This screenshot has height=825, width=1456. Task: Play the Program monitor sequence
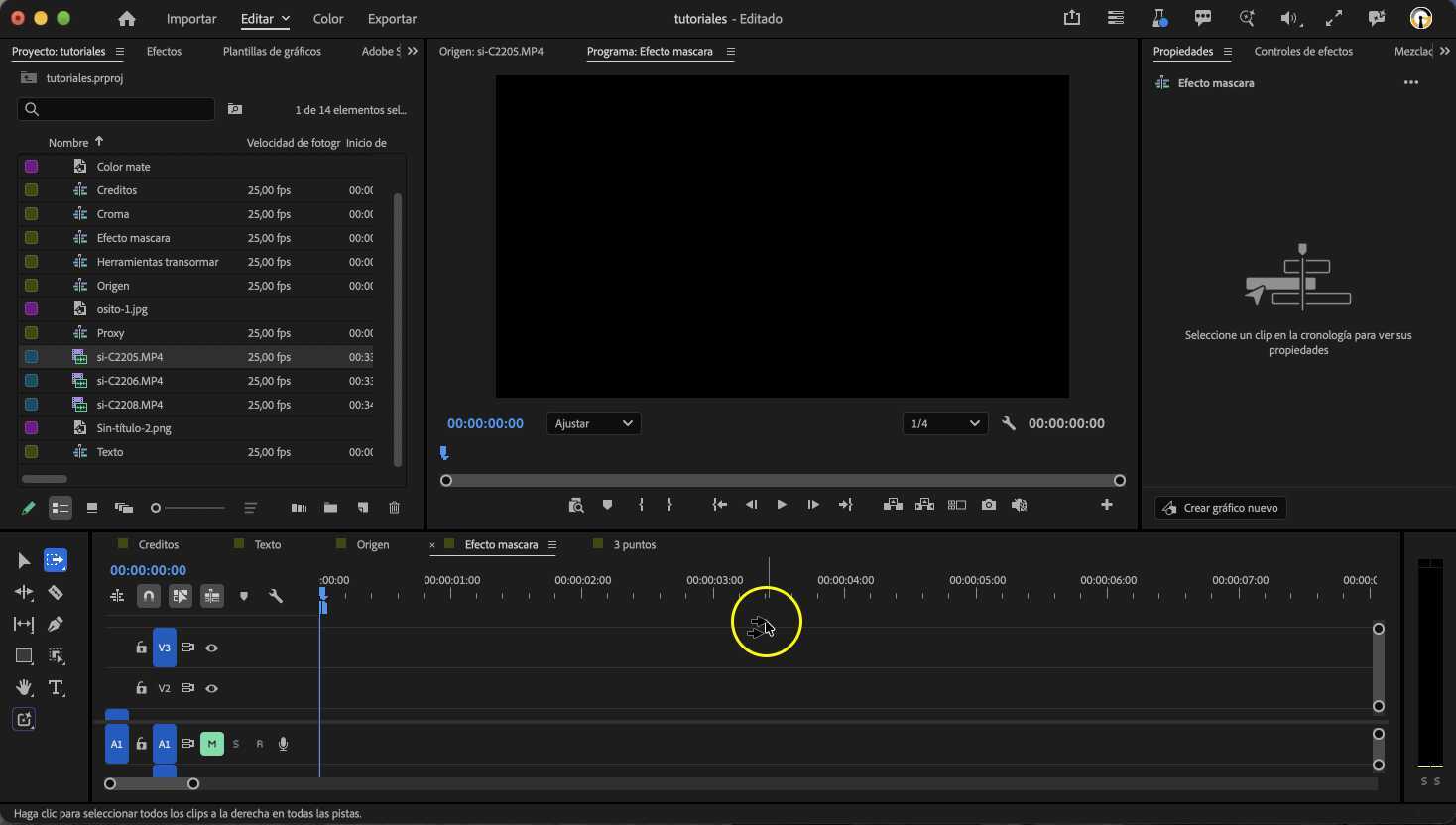(782, 505)
